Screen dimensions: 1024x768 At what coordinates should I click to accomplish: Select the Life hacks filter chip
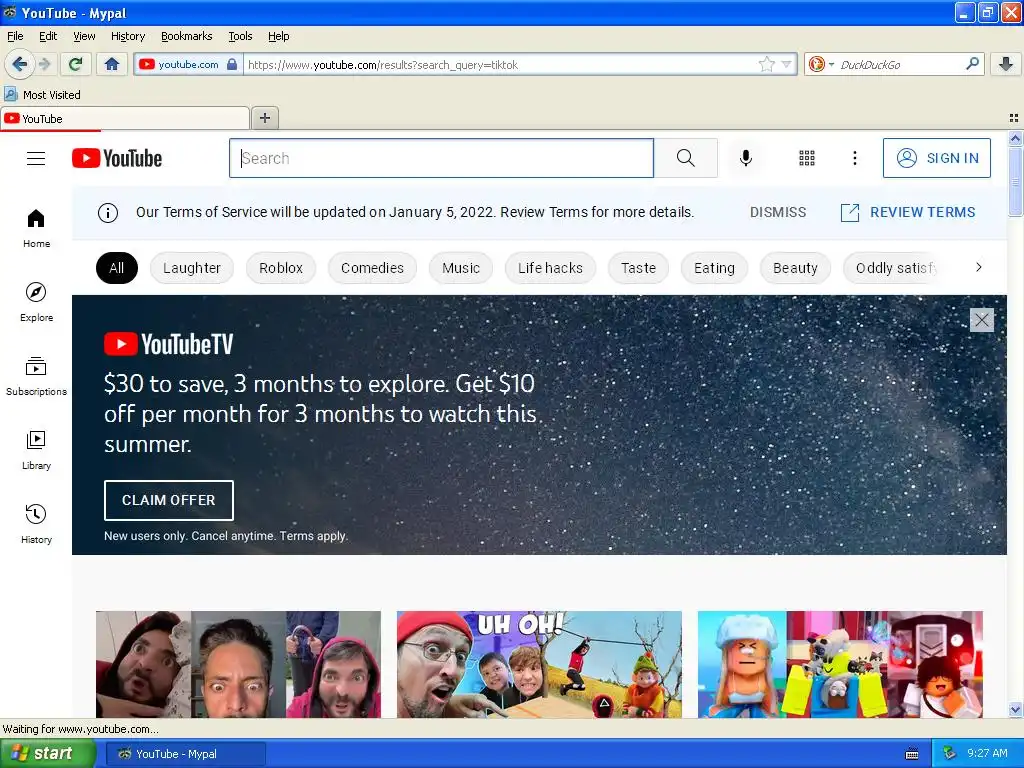551,268
